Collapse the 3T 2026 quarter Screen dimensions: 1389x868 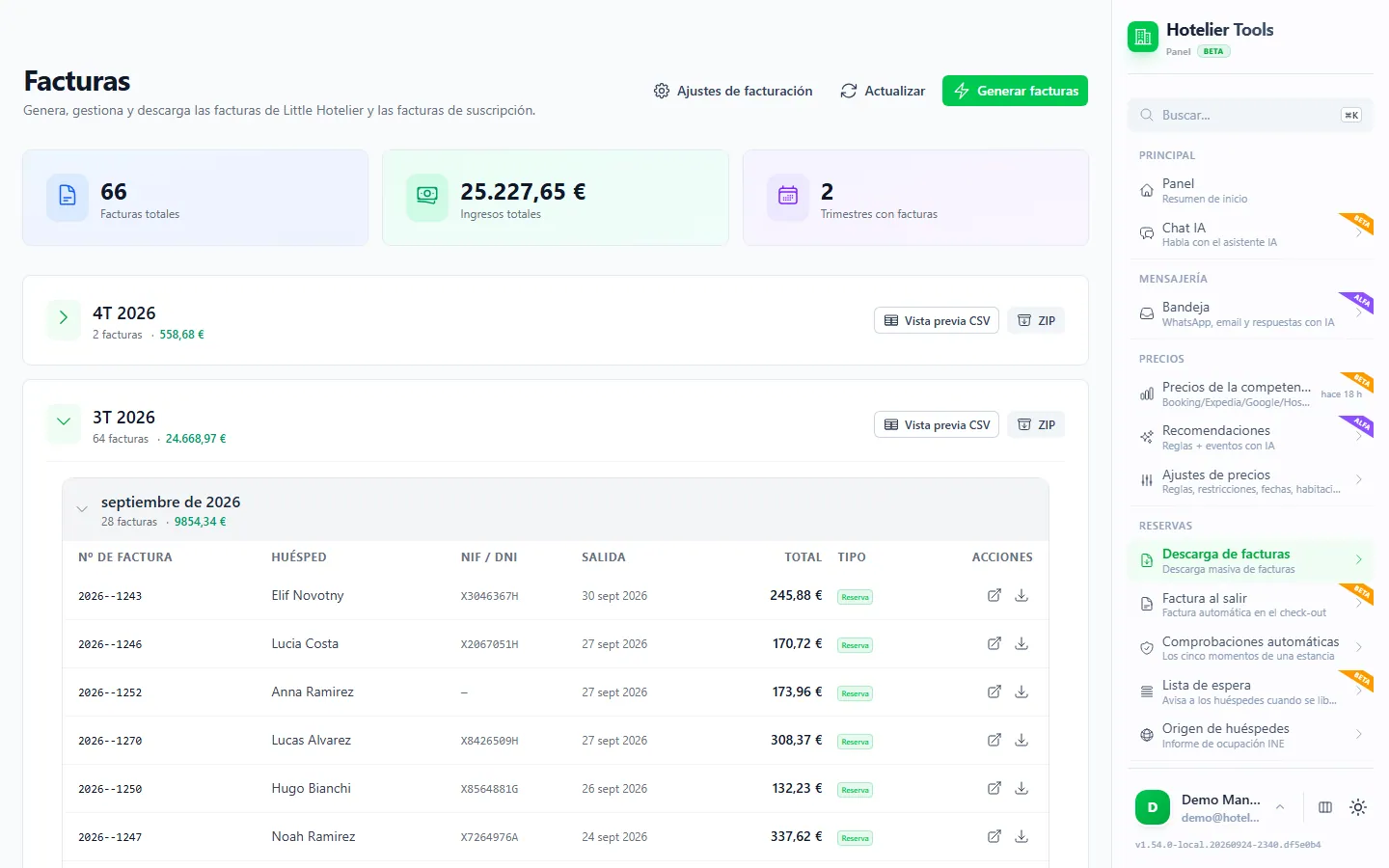[x=64, y=421]
